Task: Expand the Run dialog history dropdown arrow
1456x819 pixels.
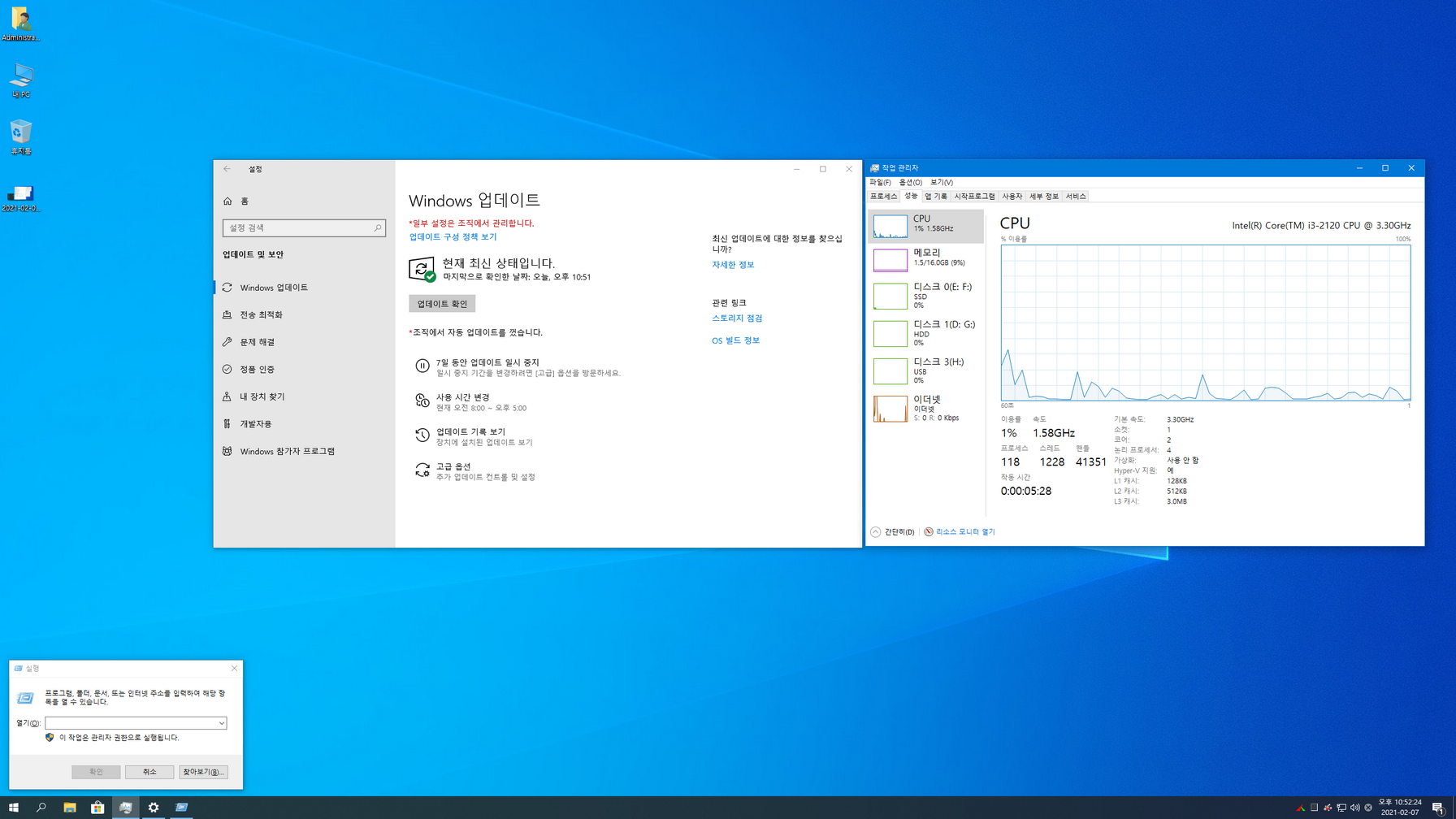Action: [x=221, y=723]
